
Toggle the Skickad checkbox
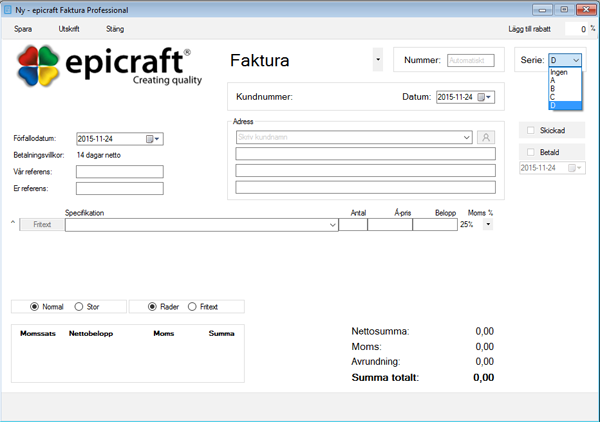pyautogui.click(x=530, y=130)
